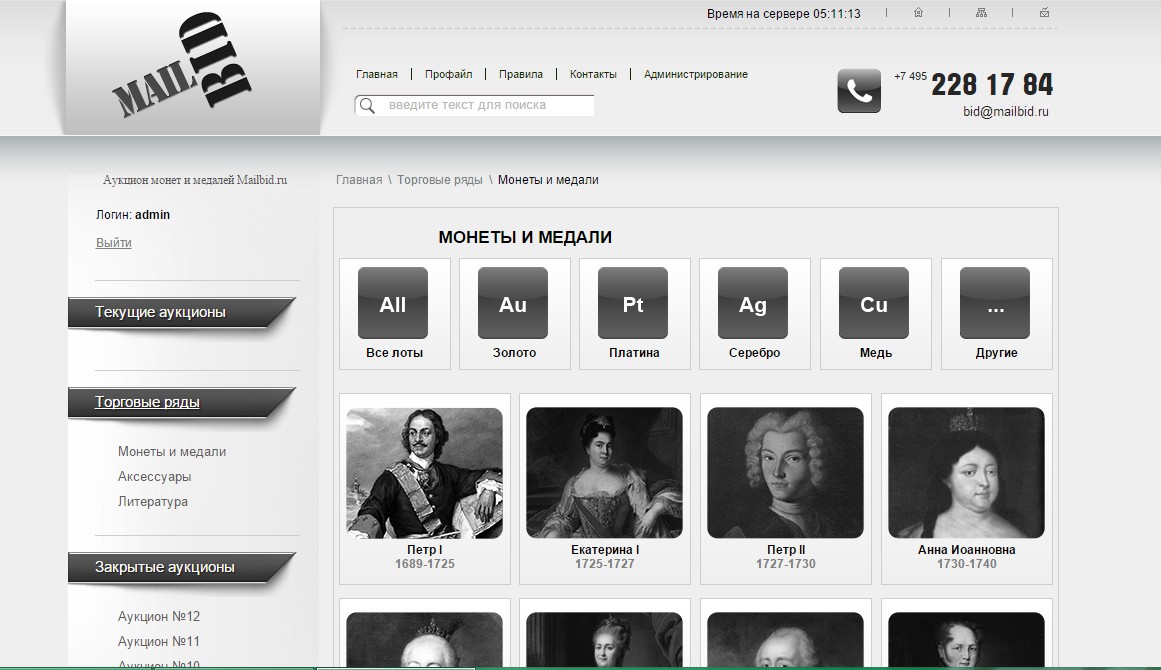The width and height of the screenshot is (1161, 670).
Task: Click the Медь caption
Action: [x=875, y=353]
